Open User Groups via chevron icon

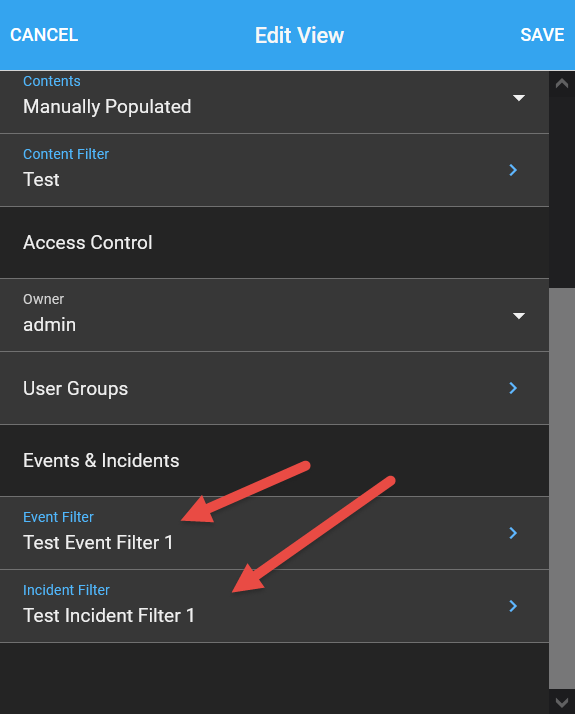point(514,388)
